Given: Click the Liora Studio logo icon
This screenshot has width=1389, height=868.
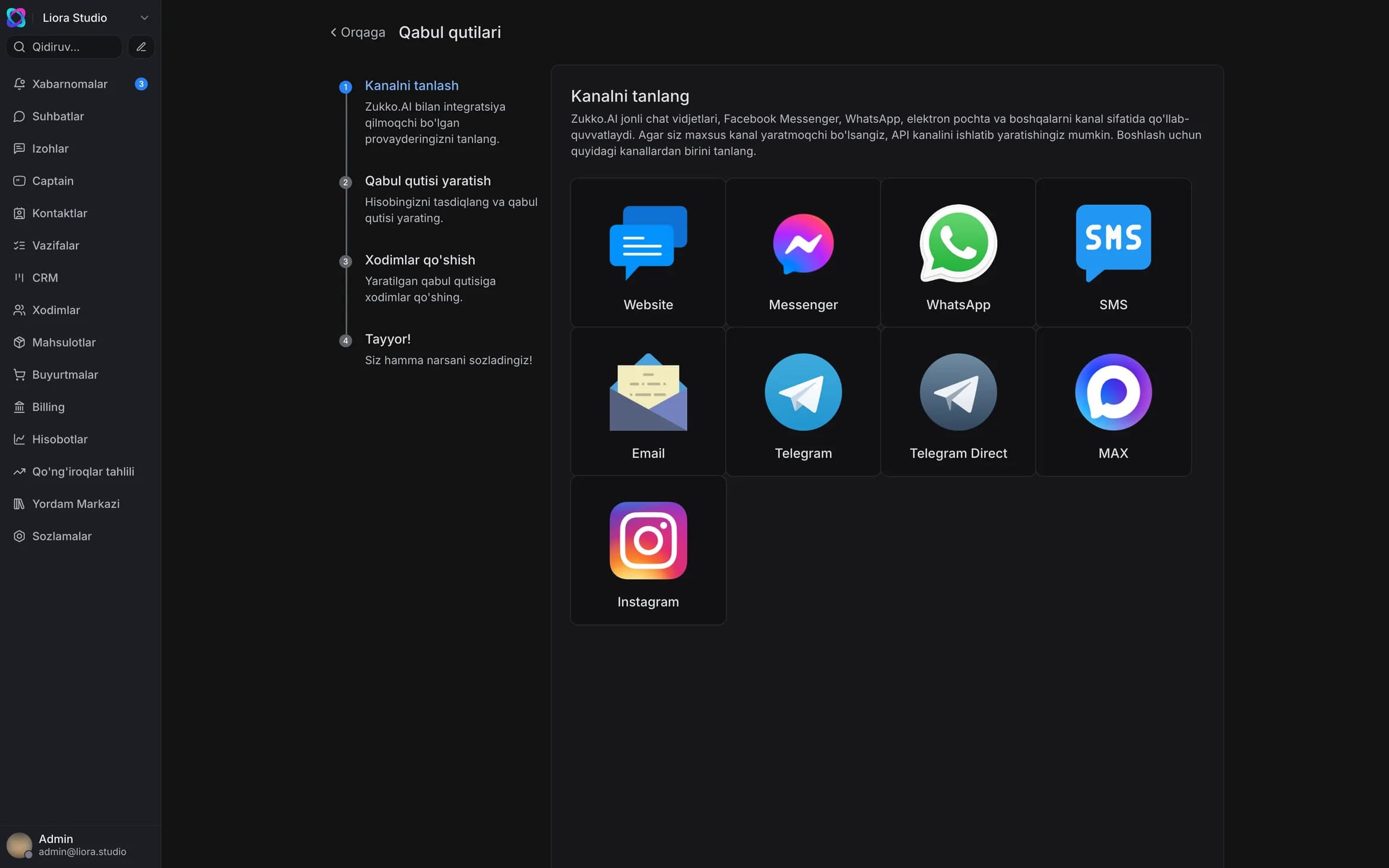Looking at the screenshot, I should [16, 18].
